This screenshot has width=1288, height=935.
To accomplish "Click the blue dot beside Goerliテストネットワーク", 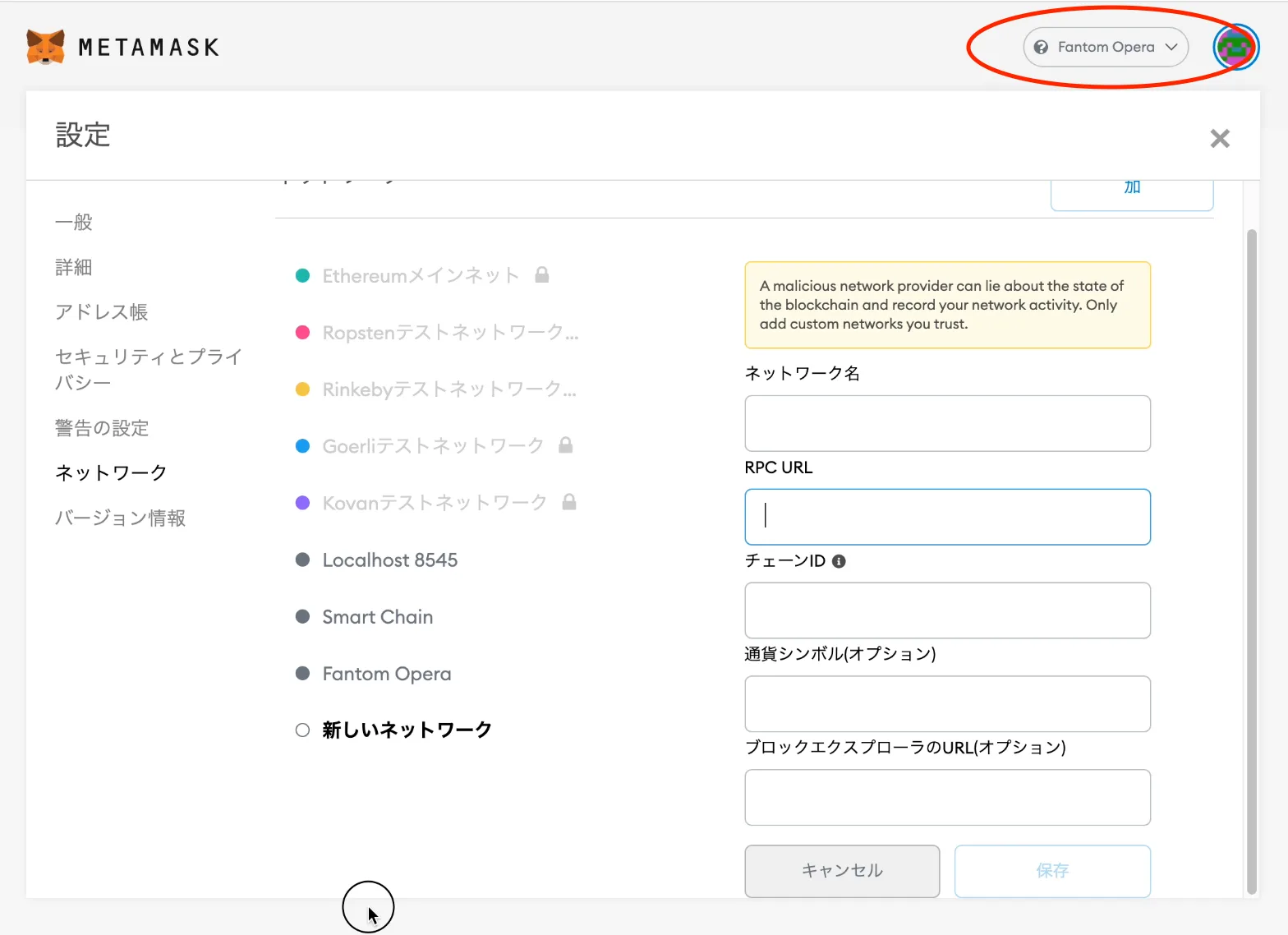I will click(x=302, y=445).
